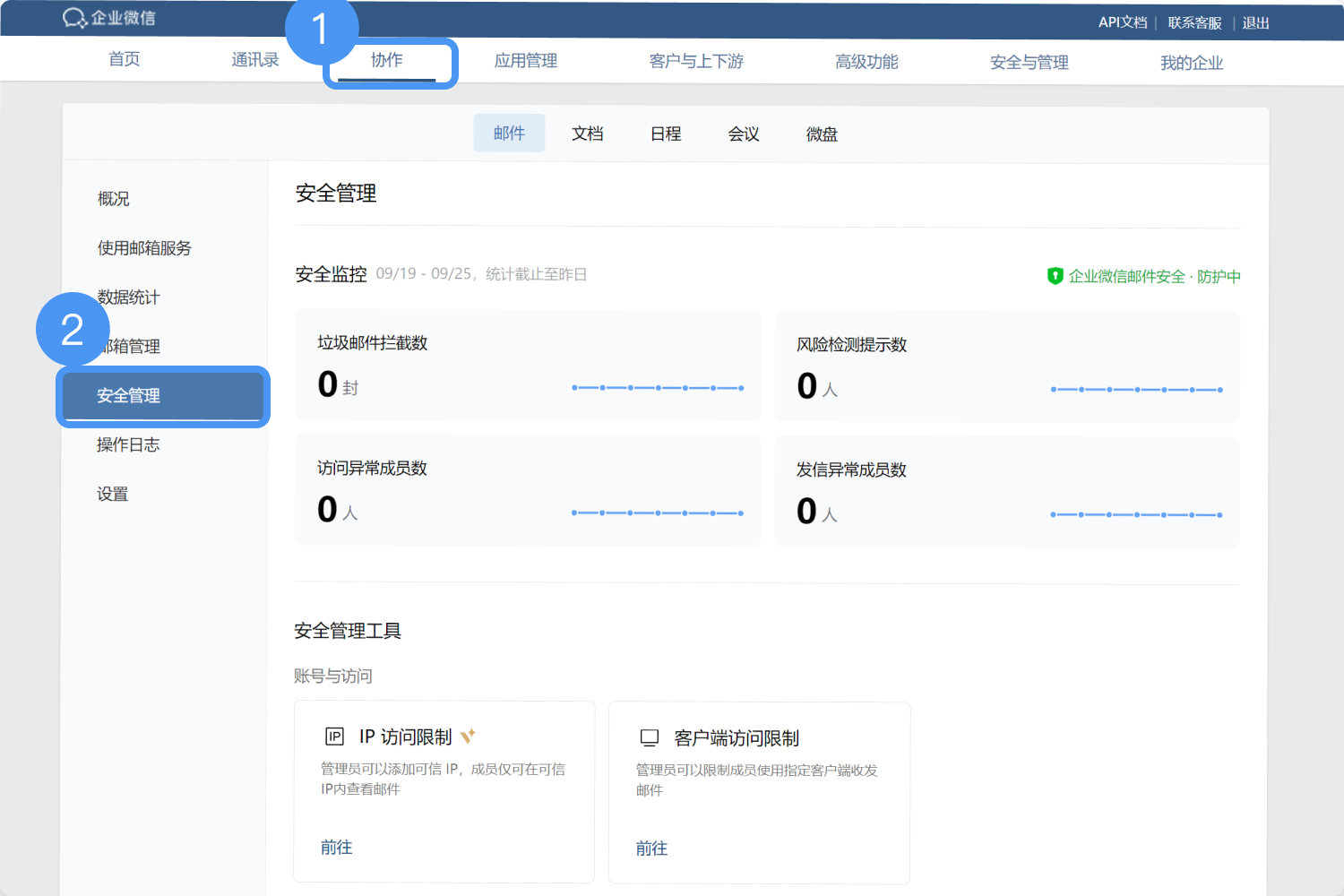Image resolution: width=1344 pixels, height=896 pixels.
Task: Click the IP 访问限制 icon
Action: coord(334,737)
